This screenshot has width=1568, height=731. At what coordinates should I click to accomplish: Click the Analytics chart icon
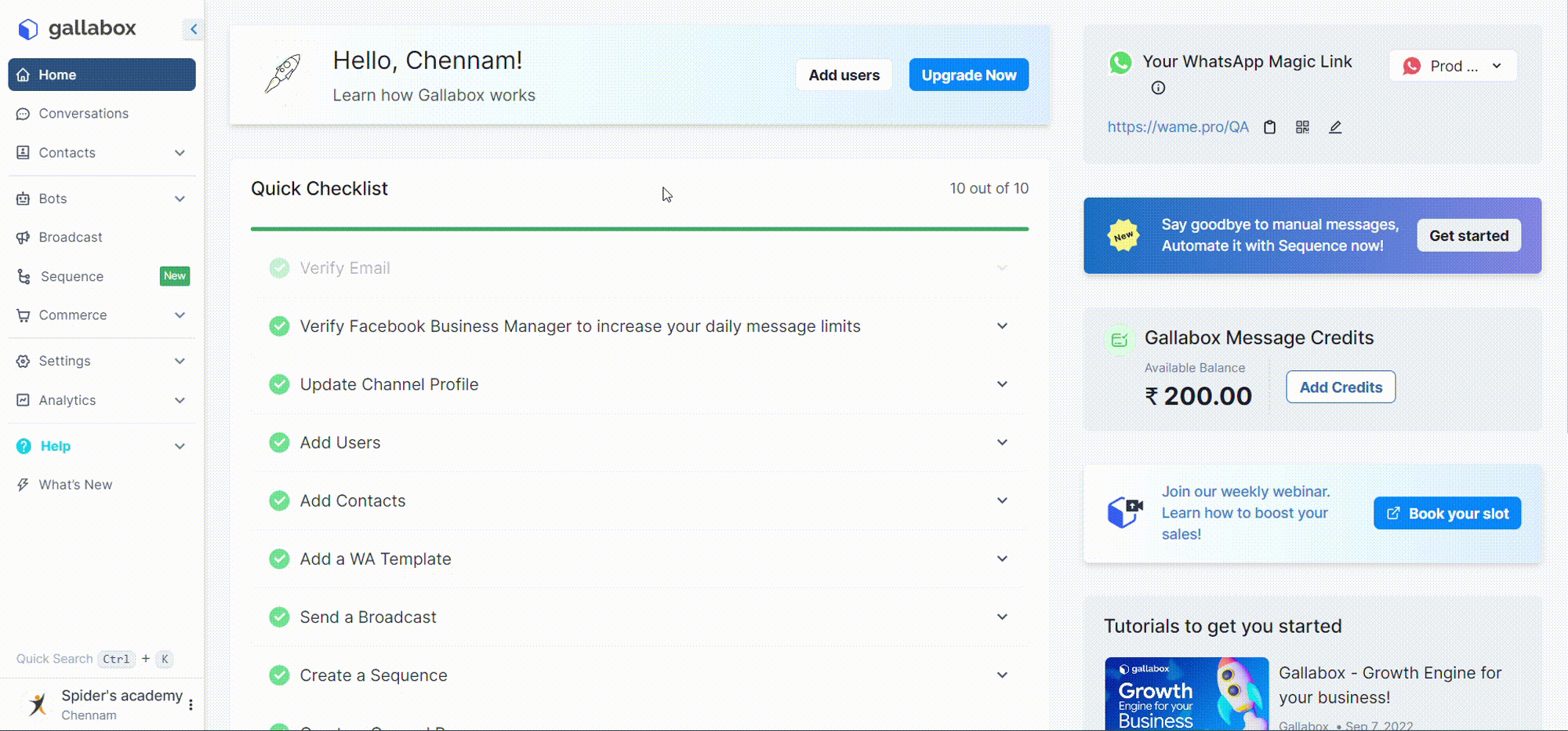tap(24, 400)
